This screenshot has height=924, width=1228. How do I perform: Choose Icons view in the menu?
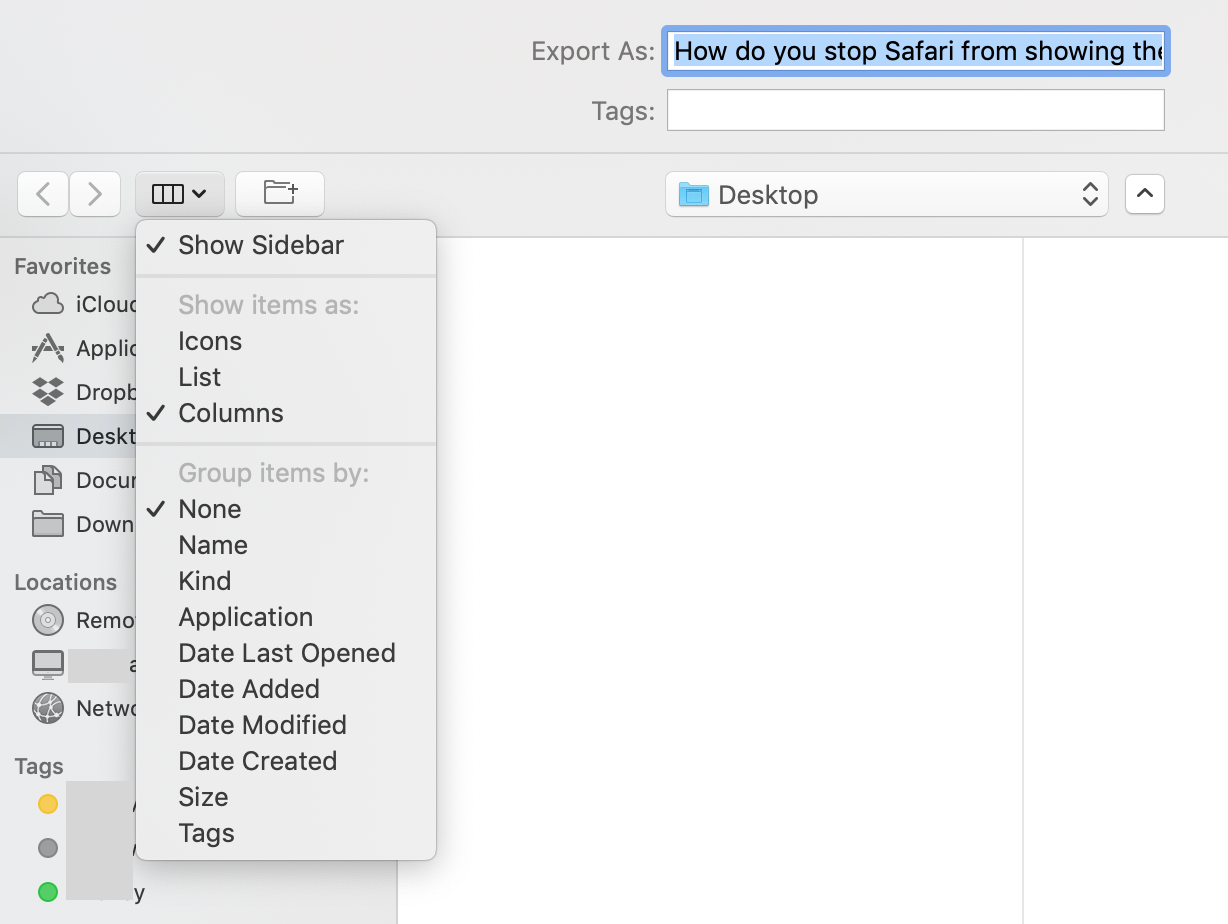tap(286, 341)
